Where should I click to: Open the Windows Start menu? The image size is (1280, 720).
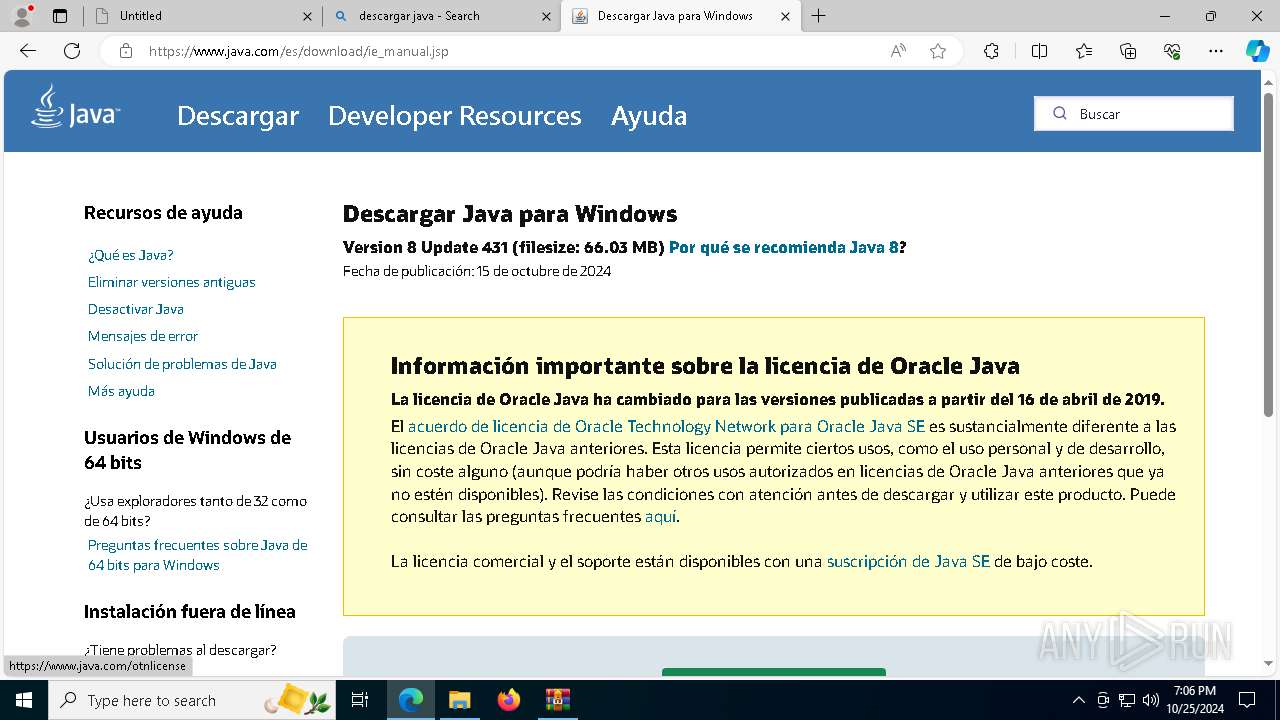click(23, 700)
